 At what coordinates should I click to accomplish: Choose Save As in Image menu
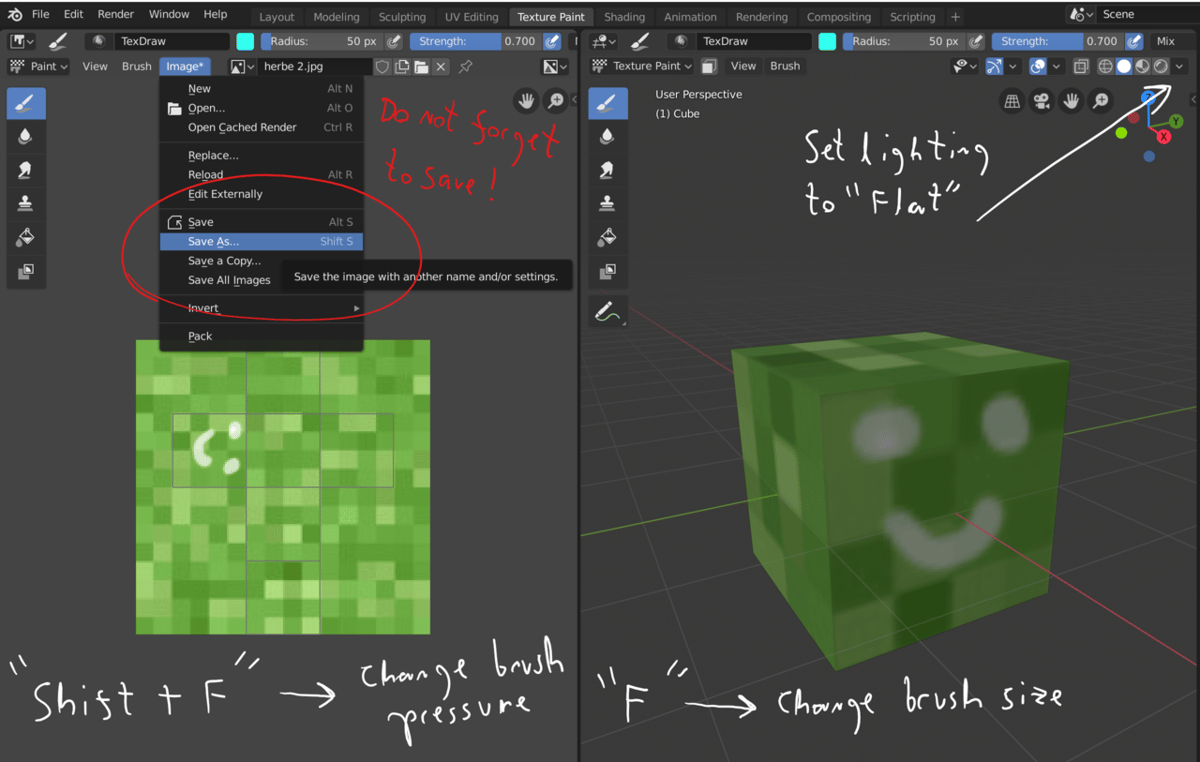point(261,241)
